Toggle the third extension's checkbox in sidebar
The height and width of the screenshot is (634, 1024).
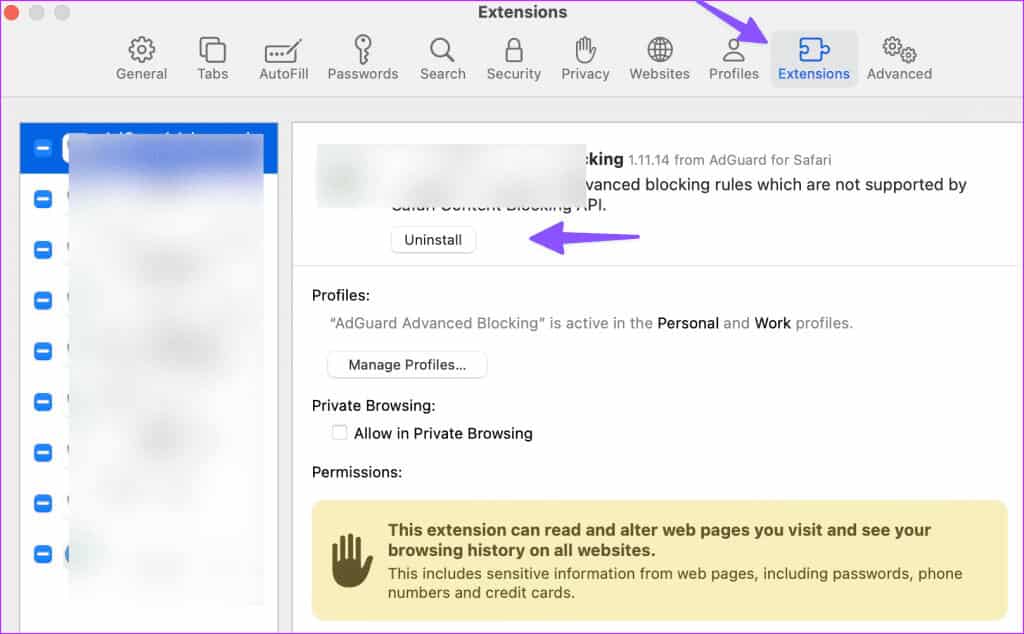click(43, 250)
